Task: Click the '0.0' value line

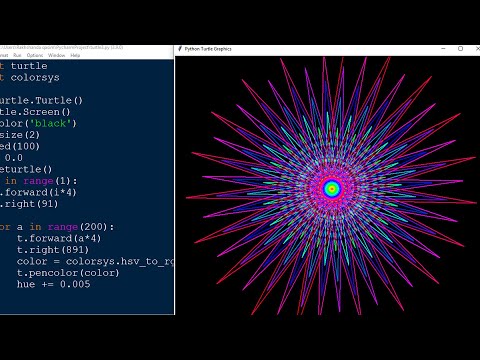Action: (13, 158)
